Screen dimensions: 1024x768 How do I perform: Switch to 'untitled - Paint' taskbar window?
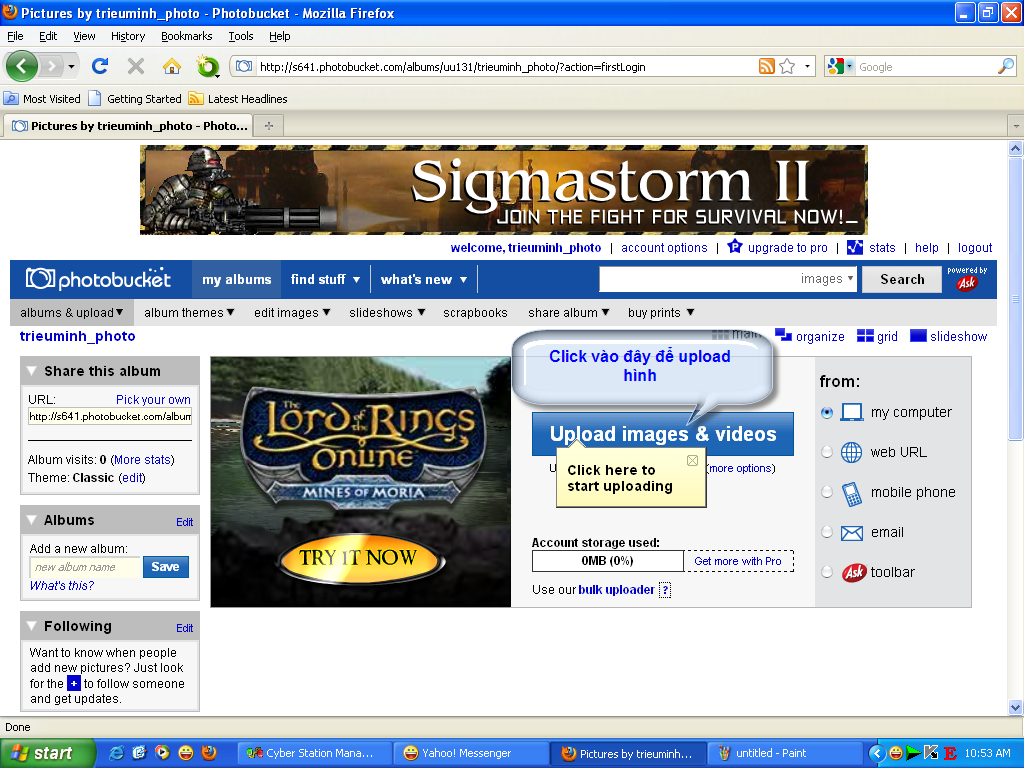[786, 753]
